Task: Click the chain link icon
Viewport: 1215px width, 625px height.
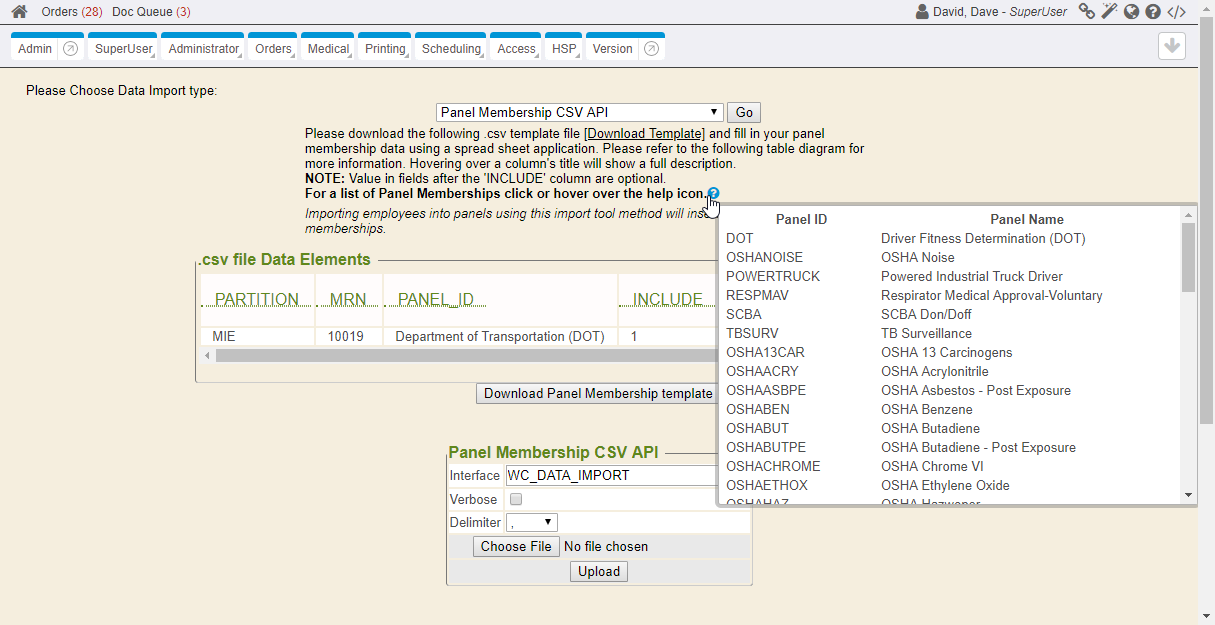Action: tap(1086, 12)
